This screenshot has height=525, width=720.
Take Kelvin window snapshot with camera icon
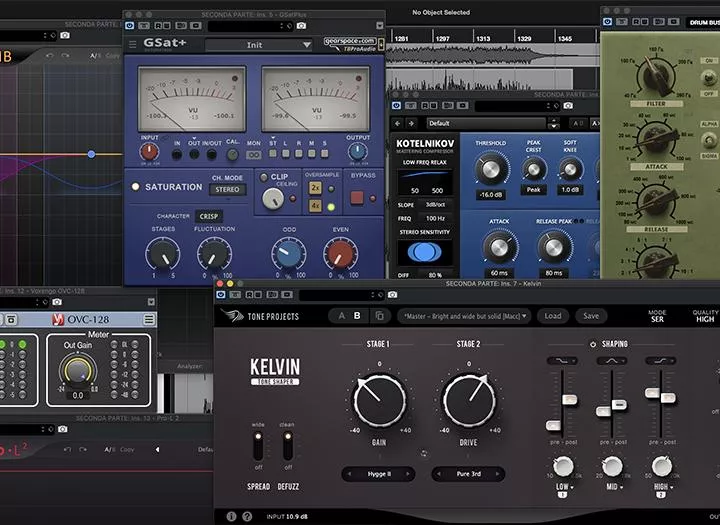coord(392,294)
